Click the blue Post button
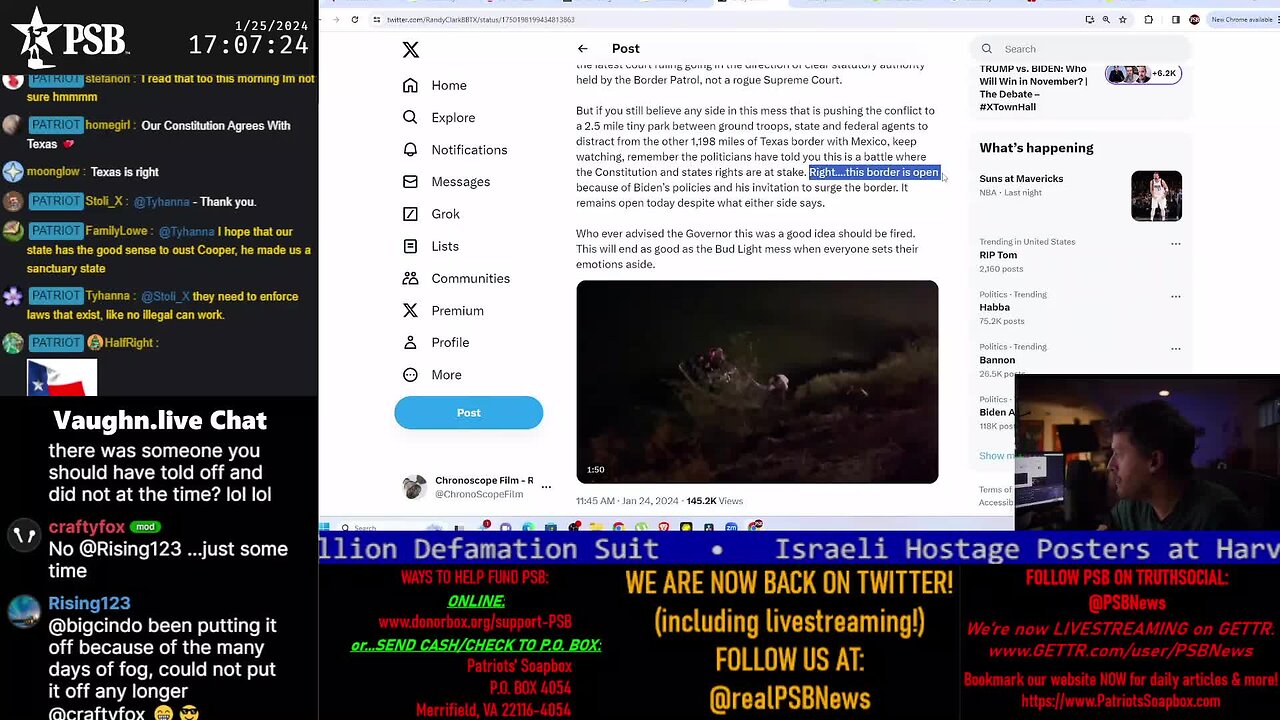The image size is (1280, 720). pos(469,413)
